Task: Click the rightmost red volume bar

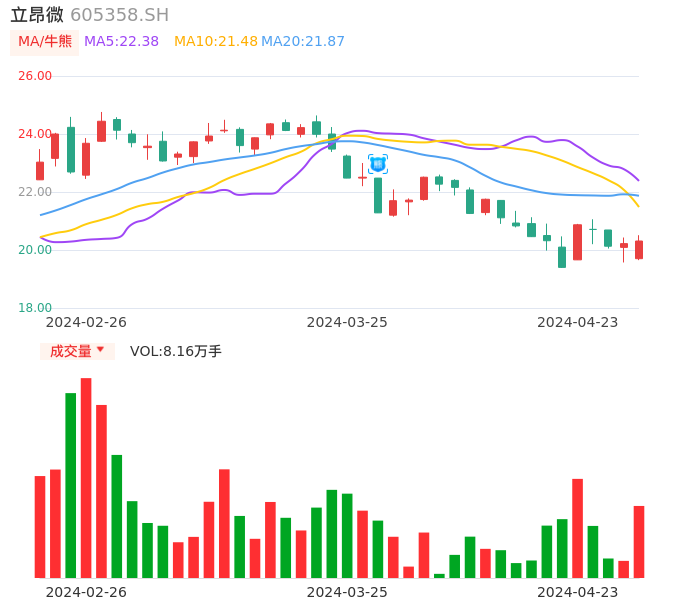Action: point(639,541)
